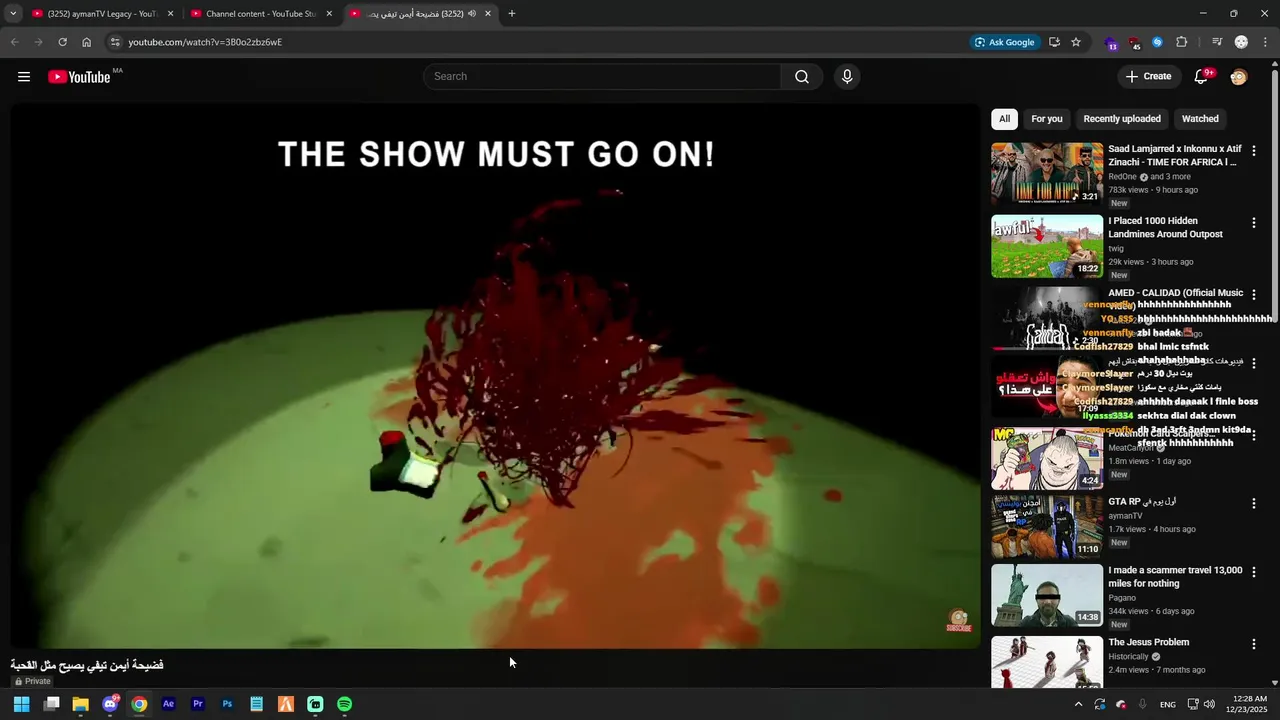The width and height of the screenshot is (1280, 720).
Task: Open the GTA RP video thumbnail
Action: (x=1047, y=526)
